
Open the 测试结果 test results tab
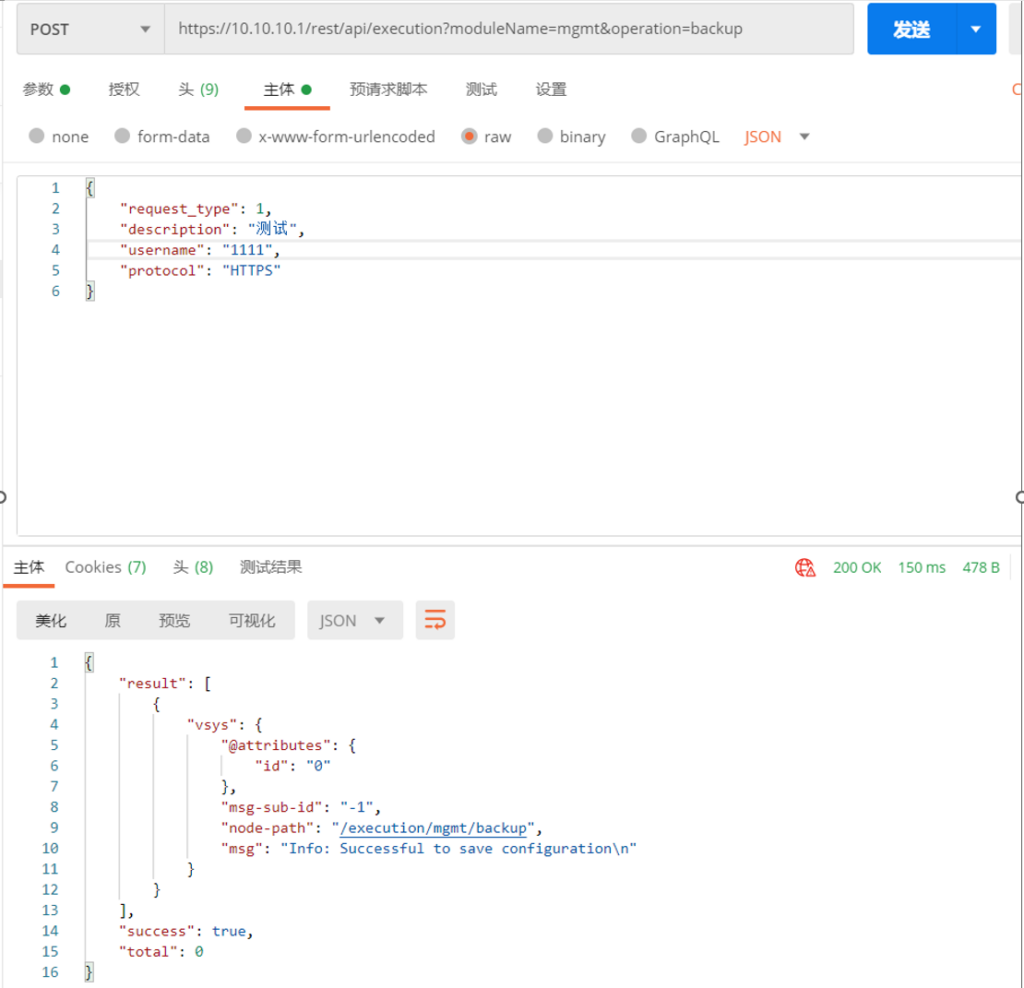click(270, 567)
